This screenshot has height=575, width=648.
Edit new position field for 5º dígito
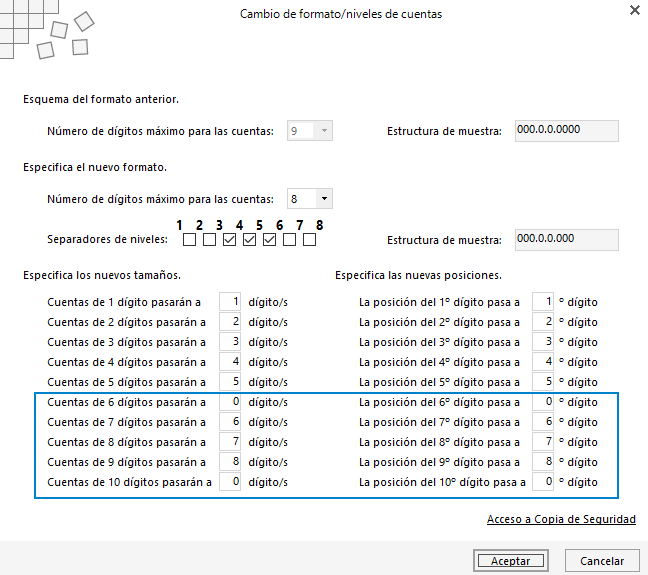(543, 382)
